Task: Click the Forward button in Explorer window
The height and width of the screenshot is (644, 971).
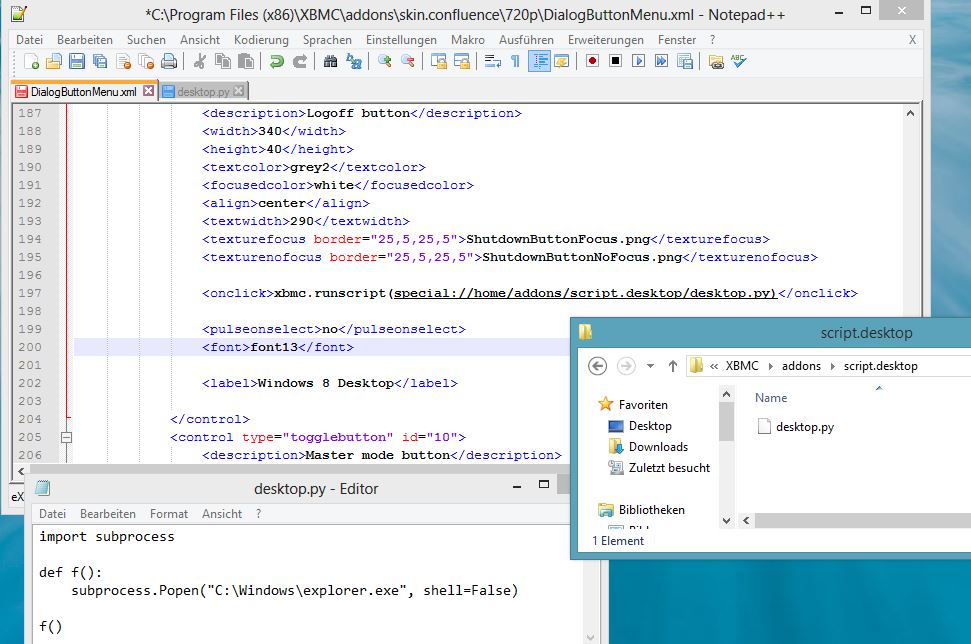Action: coord(626,366)
